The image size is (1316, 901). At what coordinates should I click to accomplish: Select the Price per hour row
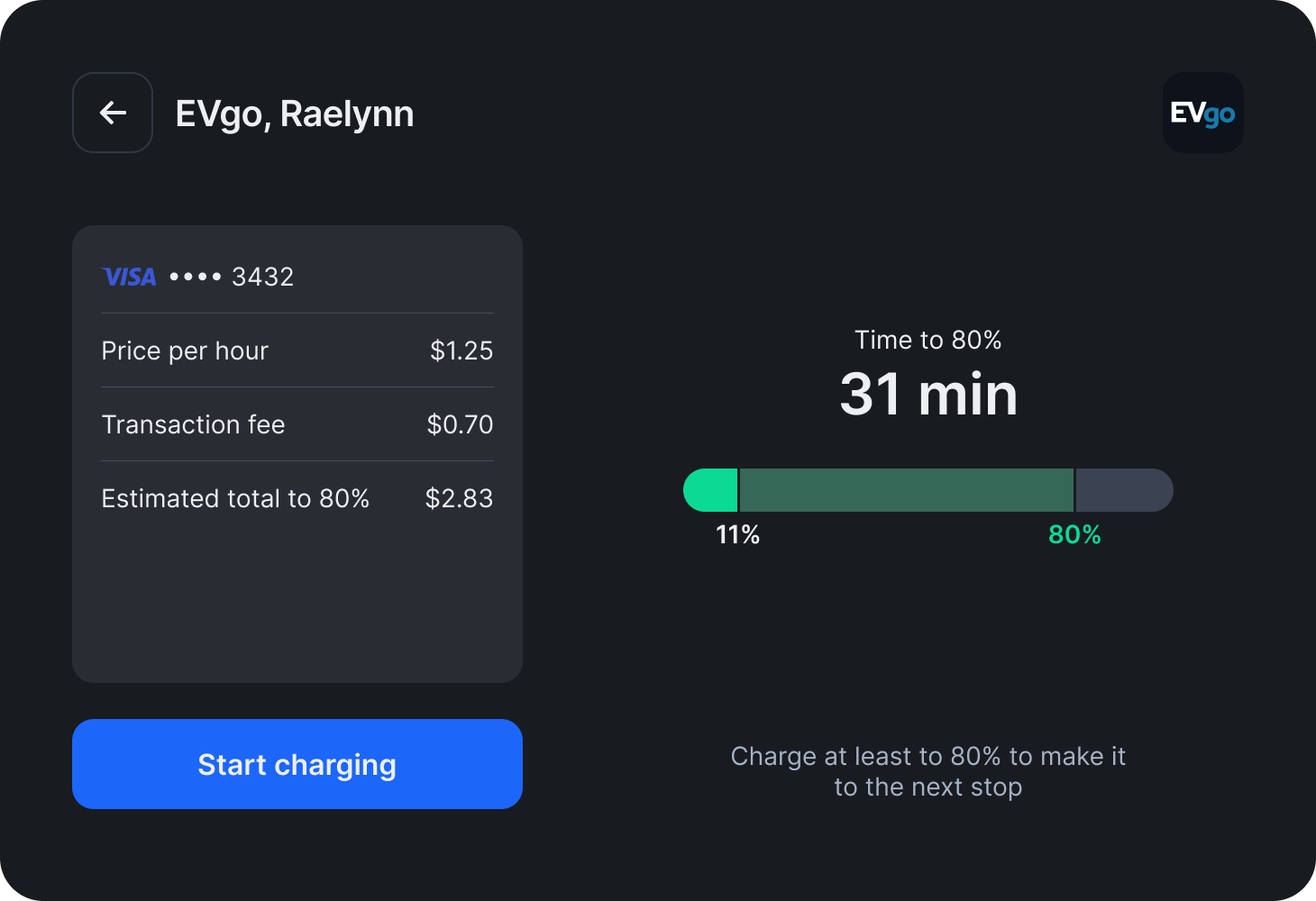[x=297, y=350]
